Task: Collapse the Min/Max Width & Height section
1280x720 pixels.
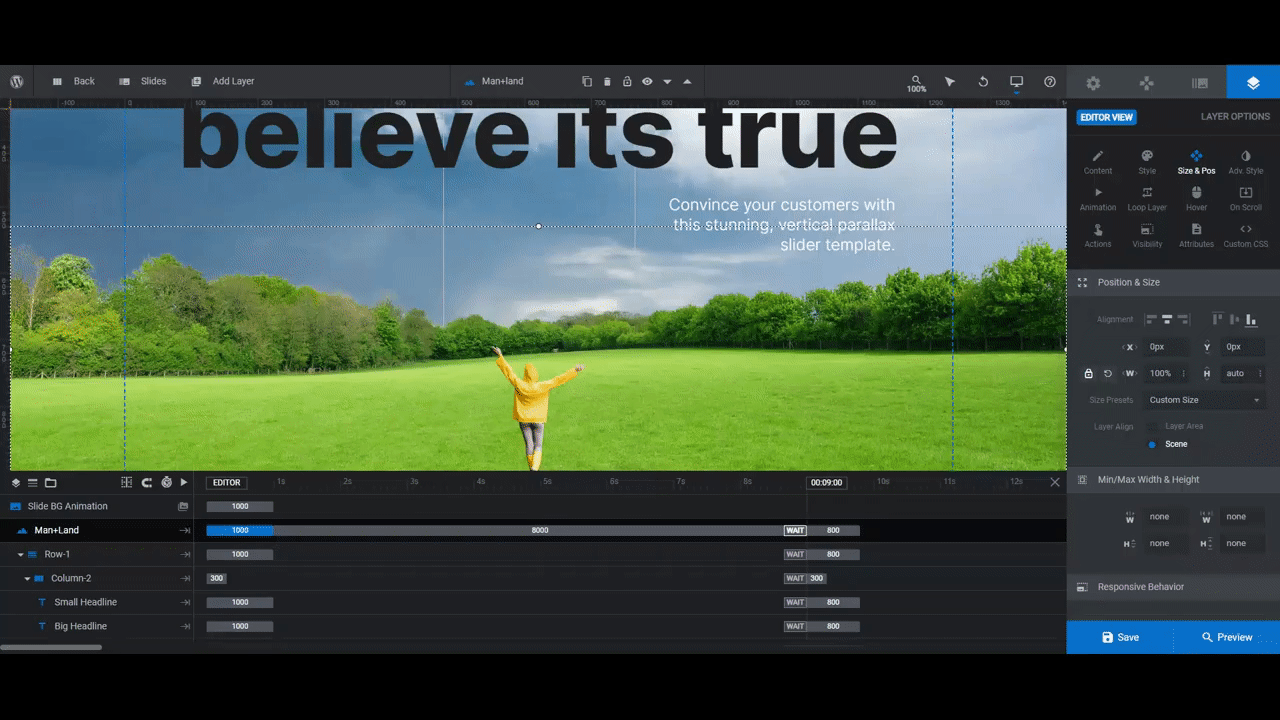Action: [1173, 480]
